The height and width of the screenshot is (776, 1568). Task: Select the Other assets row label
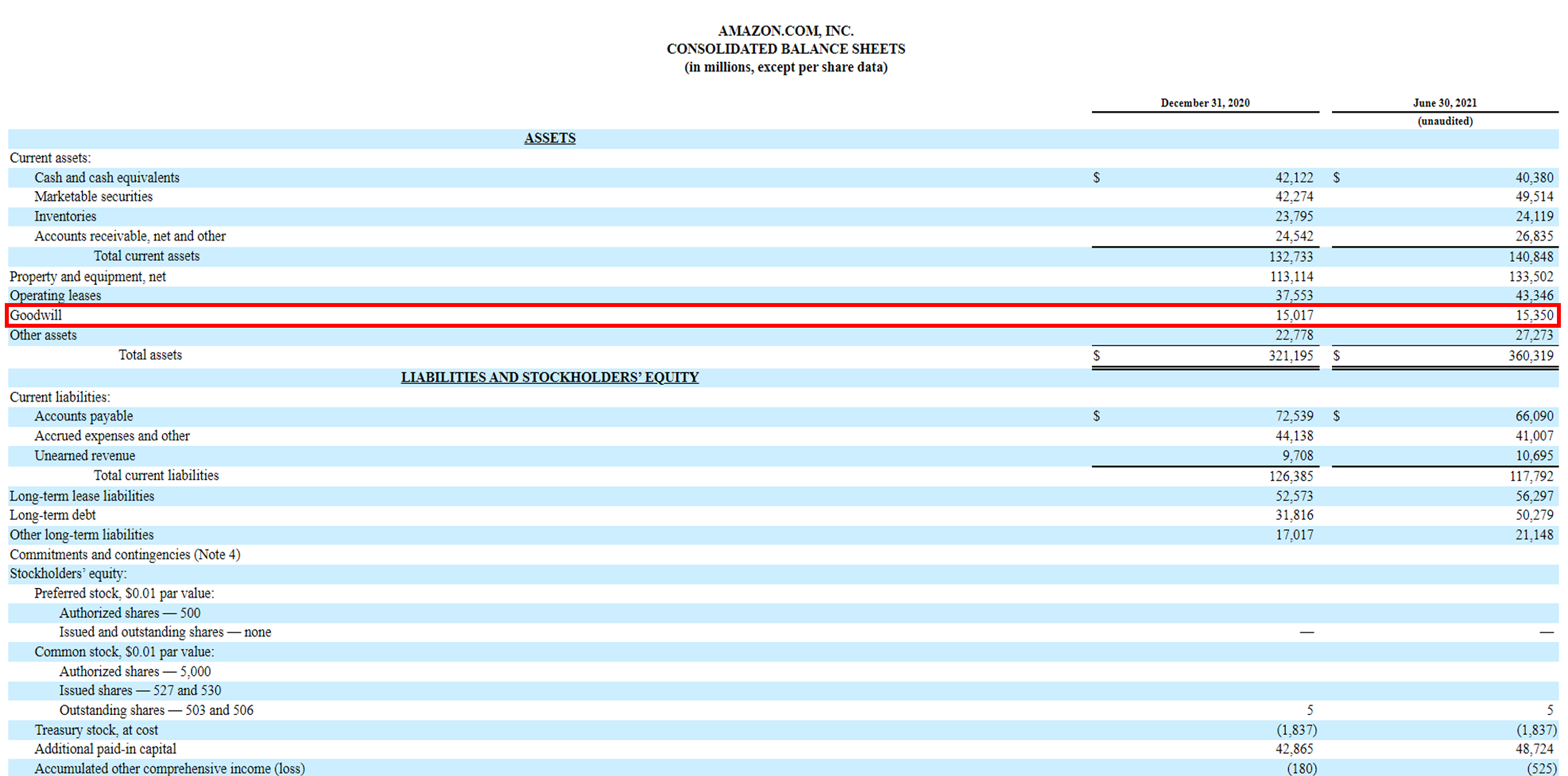point(43,335)
